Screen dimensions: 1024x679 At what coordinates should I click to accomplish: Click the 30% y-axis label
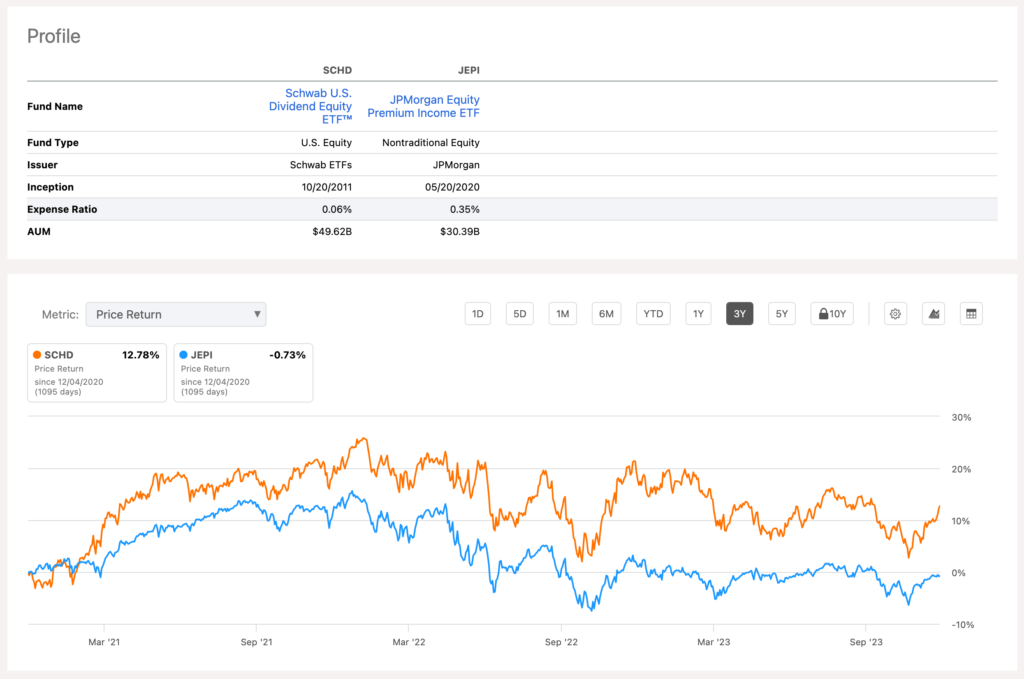(x=961, y=418)
